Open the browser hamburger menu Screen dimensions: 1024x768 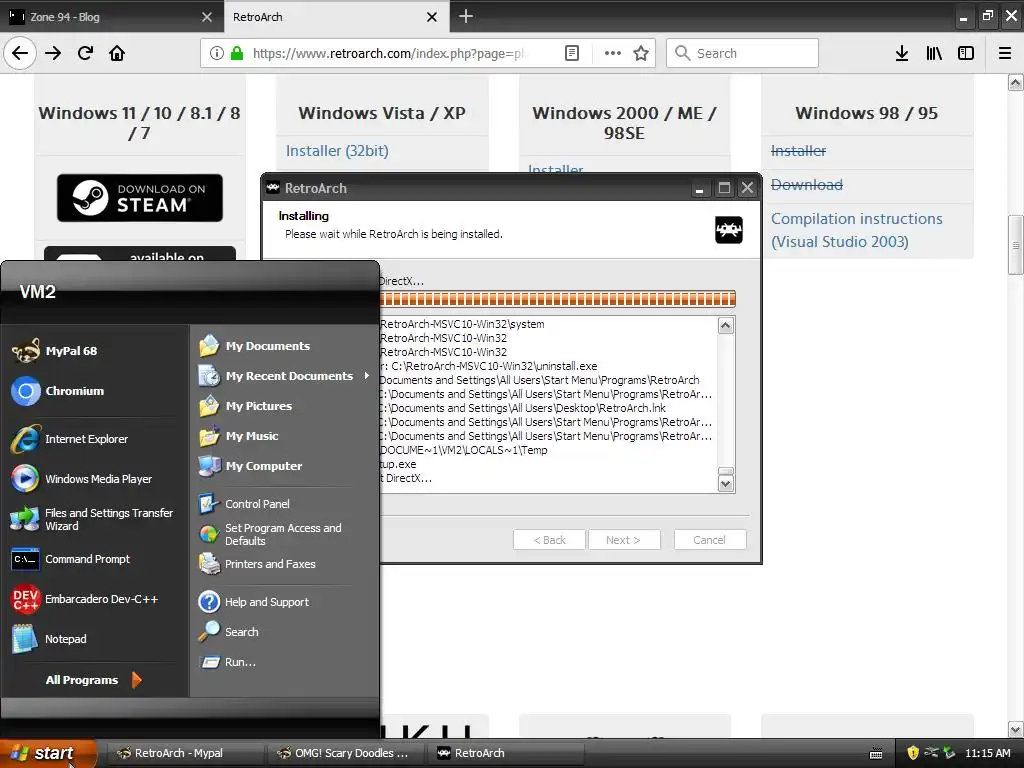pos(1005,53)
